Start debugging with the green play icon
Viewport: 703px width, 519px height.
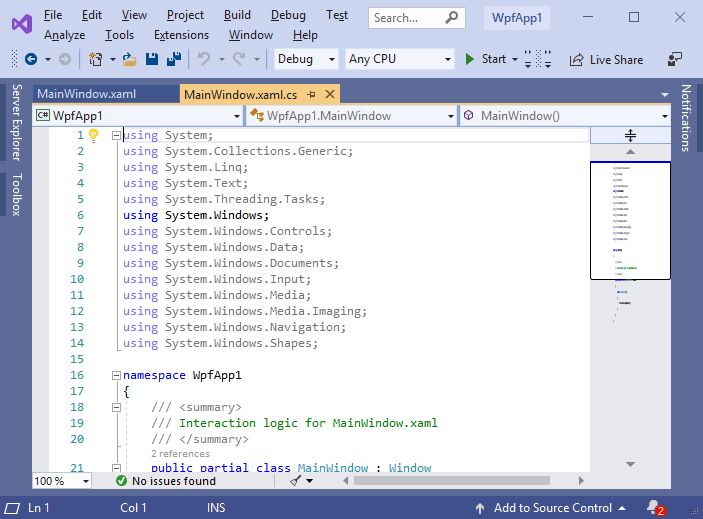469,59
